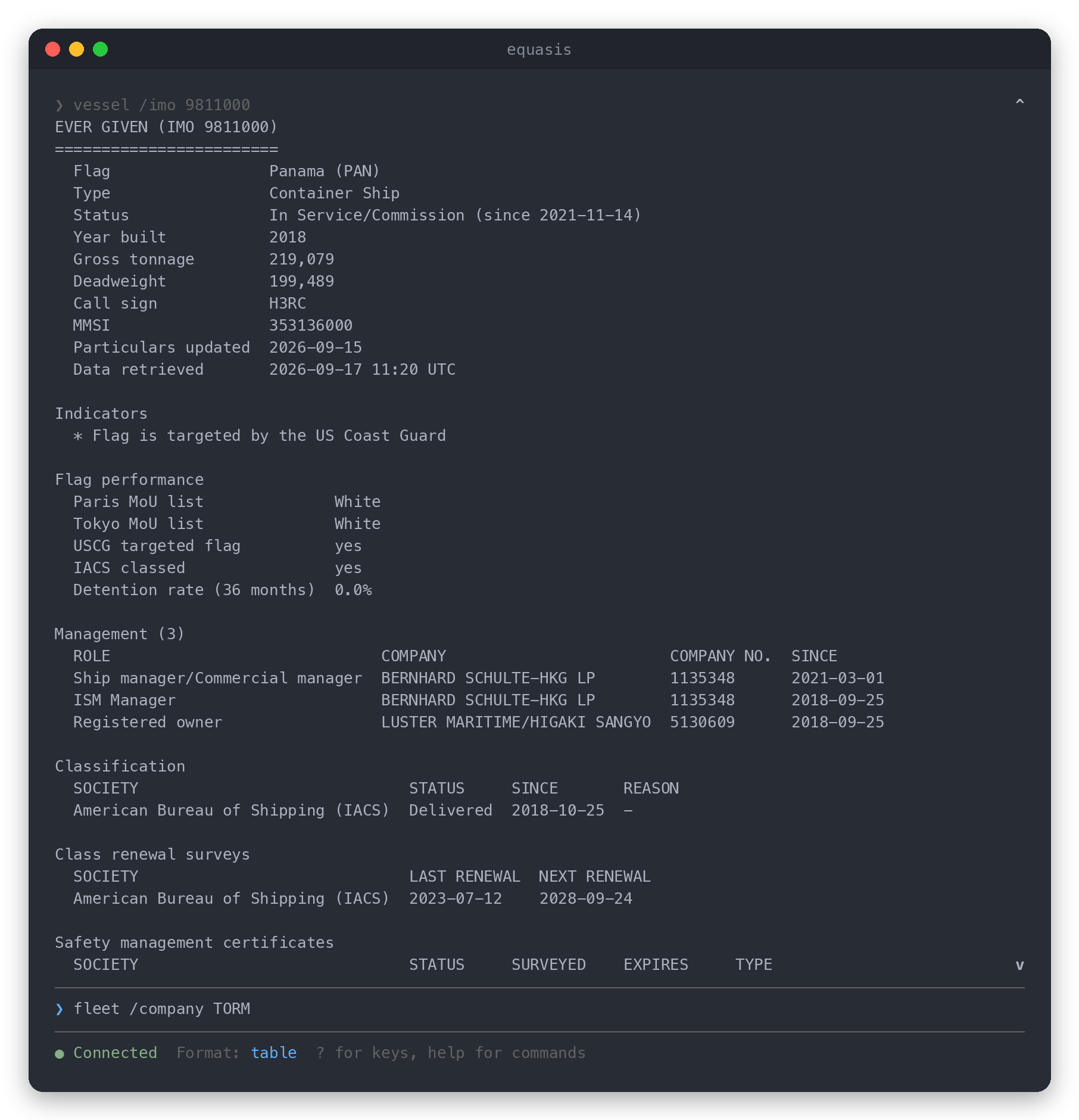
Task: Select data retrieved timestamp 2026-09-17 11:20 UTC
Action: coord(362,369)
